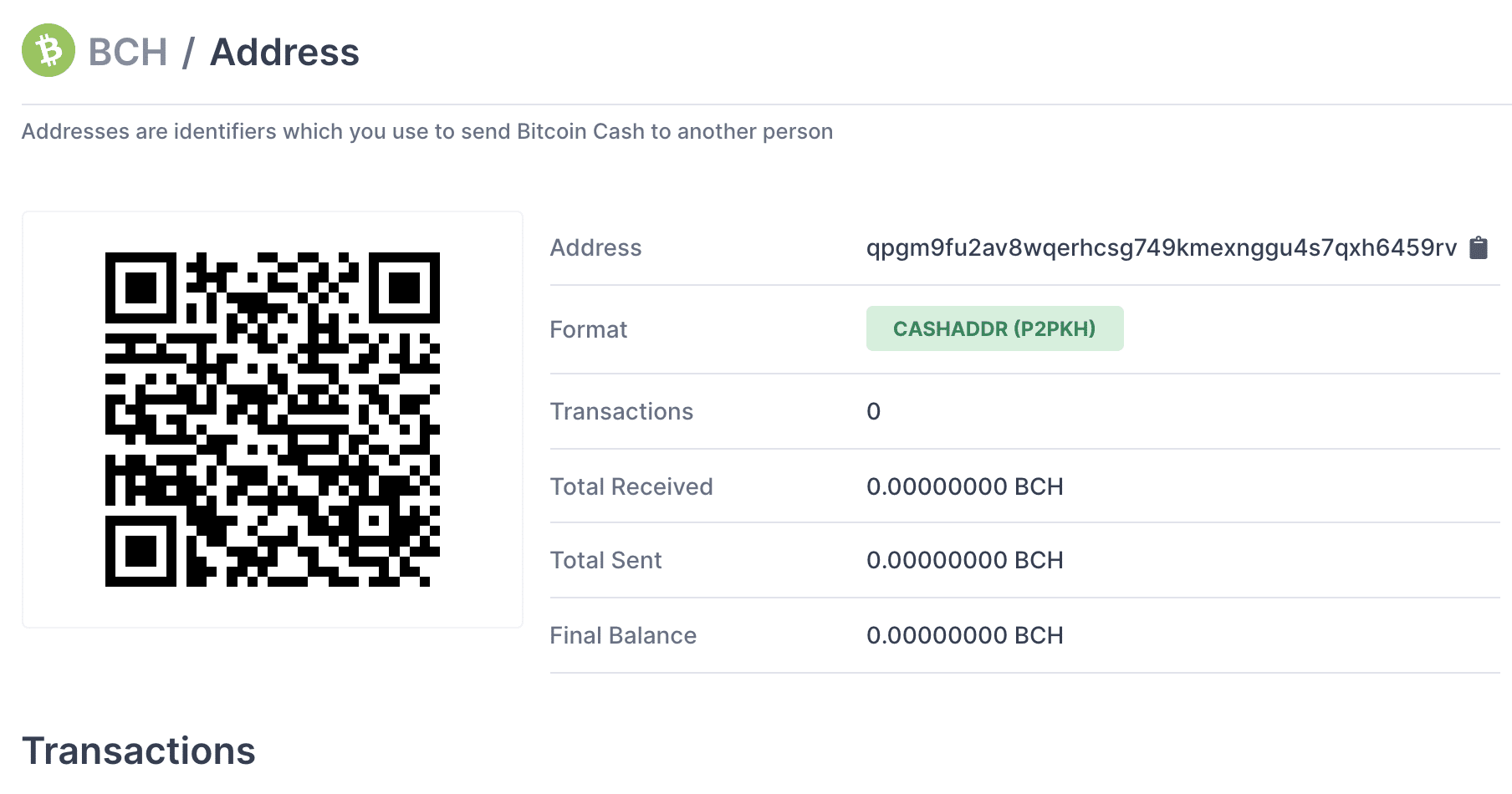Viewport: 1512px width, 794px height.
Task: Click the address description subtitle text
Action: [x=427, y=131]
